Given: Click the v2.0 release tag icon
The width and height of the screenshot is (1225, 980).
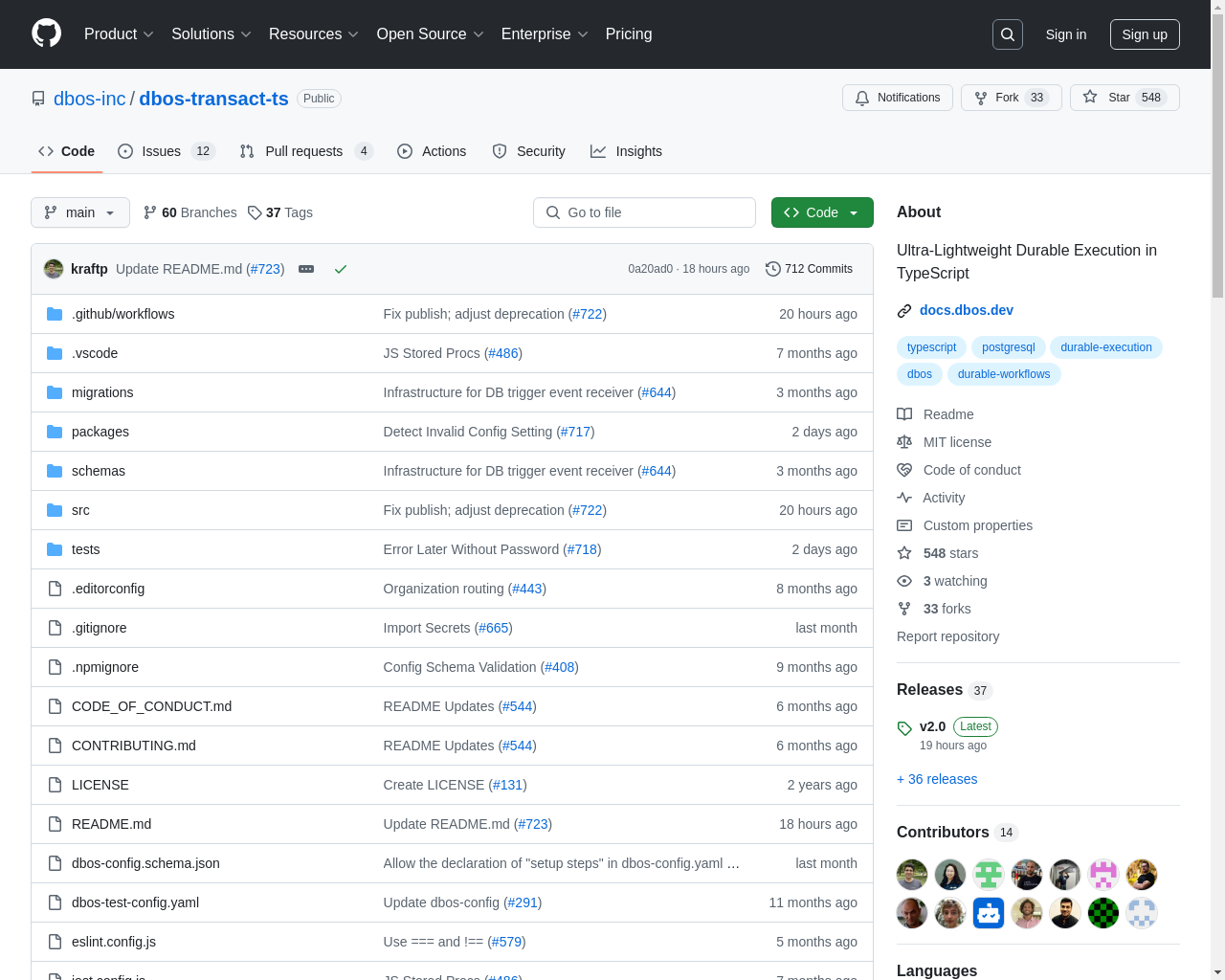Looking at the screenshot, I should (x=904, y=728).
